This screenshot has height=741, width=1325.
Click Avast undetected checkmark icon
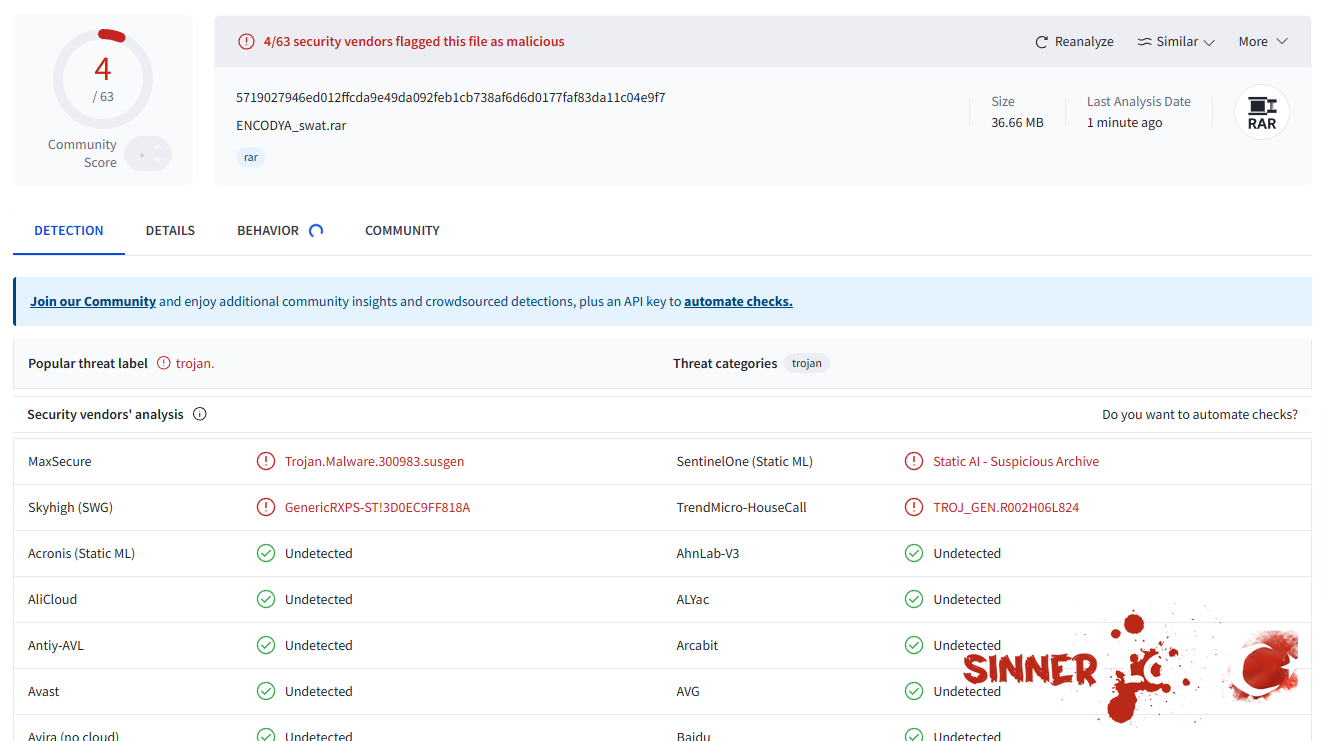[x=266, y=692]
